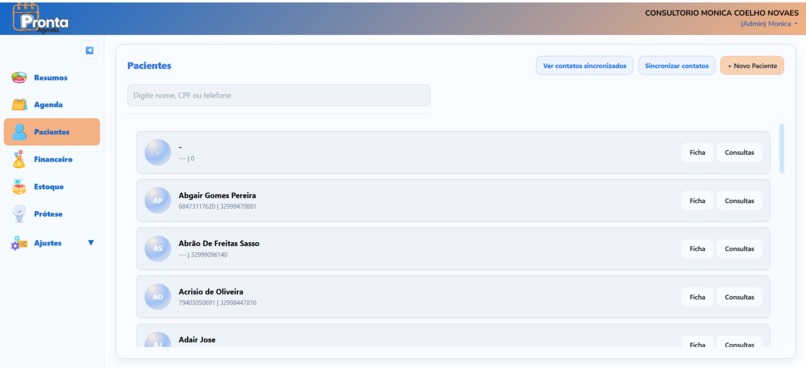Open the (Admin) Monica user dropdown
The width and height of the screenshot is (806, 368).
pos(769,24)
